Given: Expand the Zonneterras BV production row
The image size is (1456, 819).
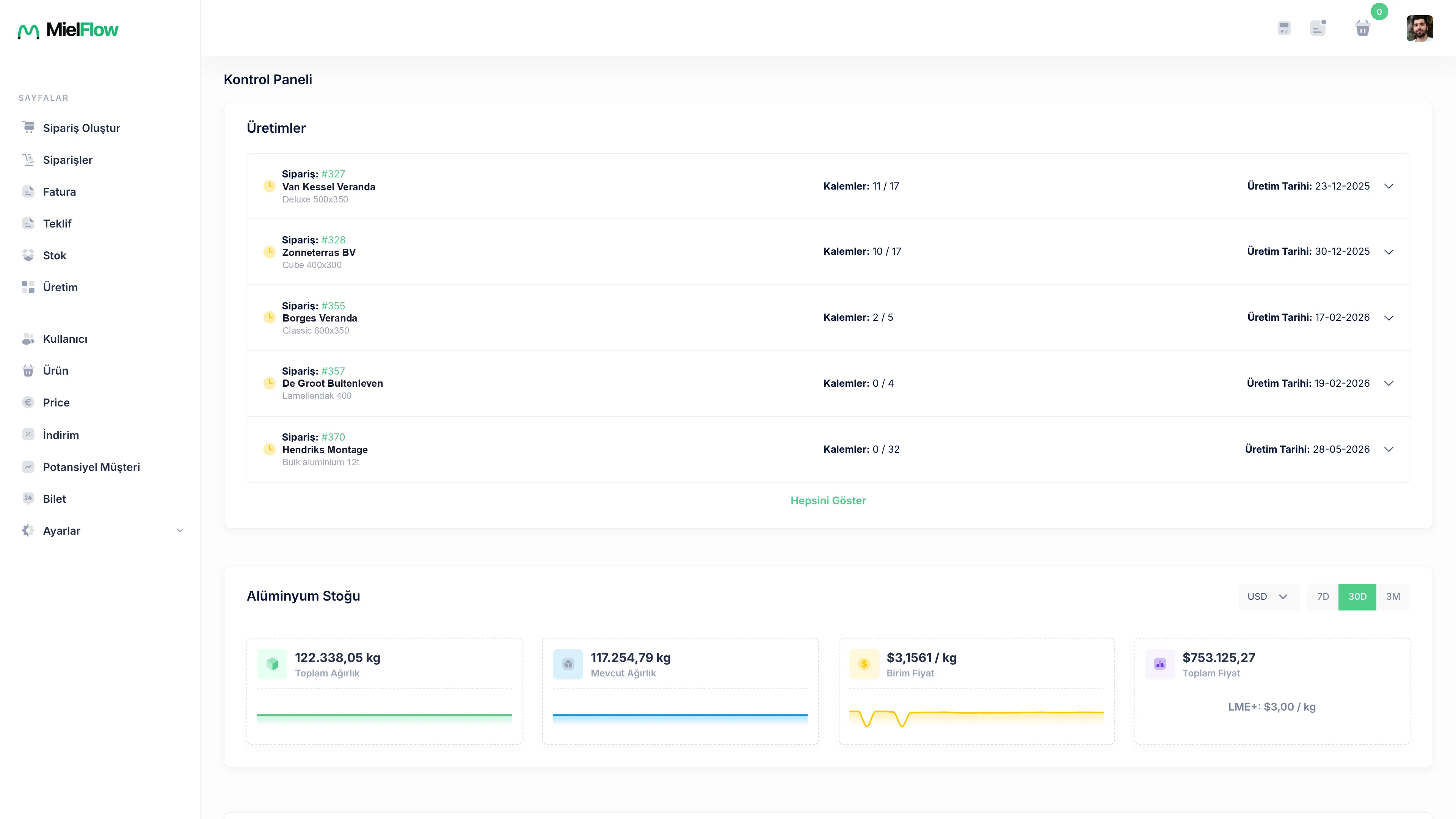Looking at the screenshot, I should point(1389,252).
